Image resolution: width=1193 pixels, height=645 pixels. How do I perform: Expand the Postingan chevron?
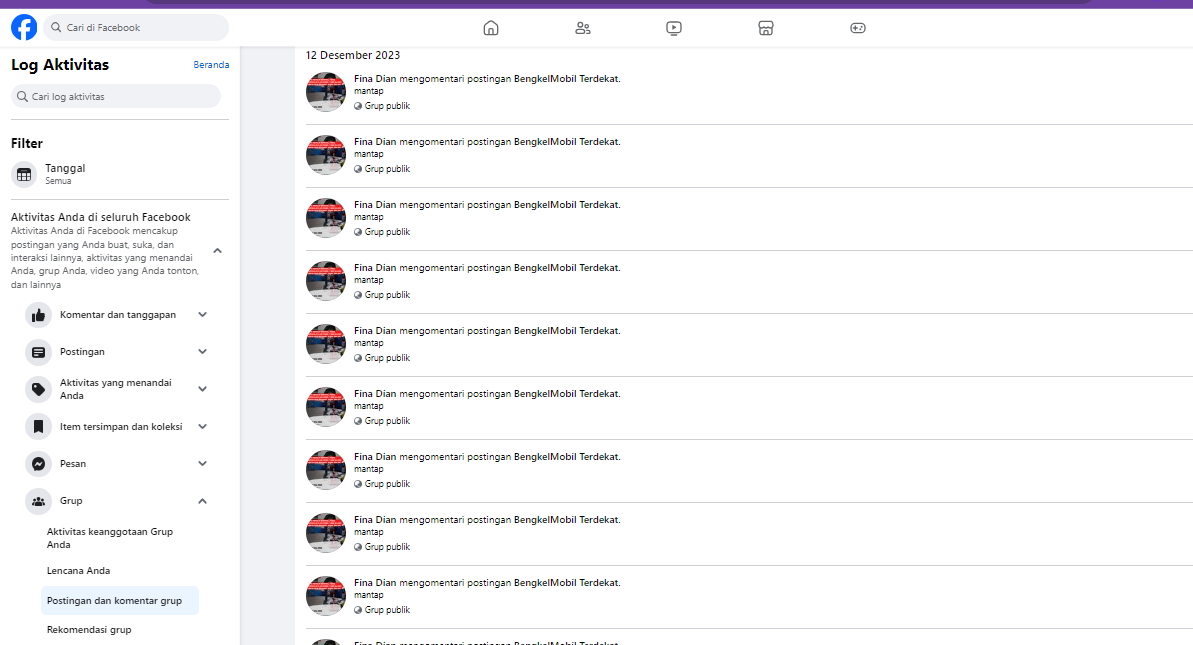point(202,352)
